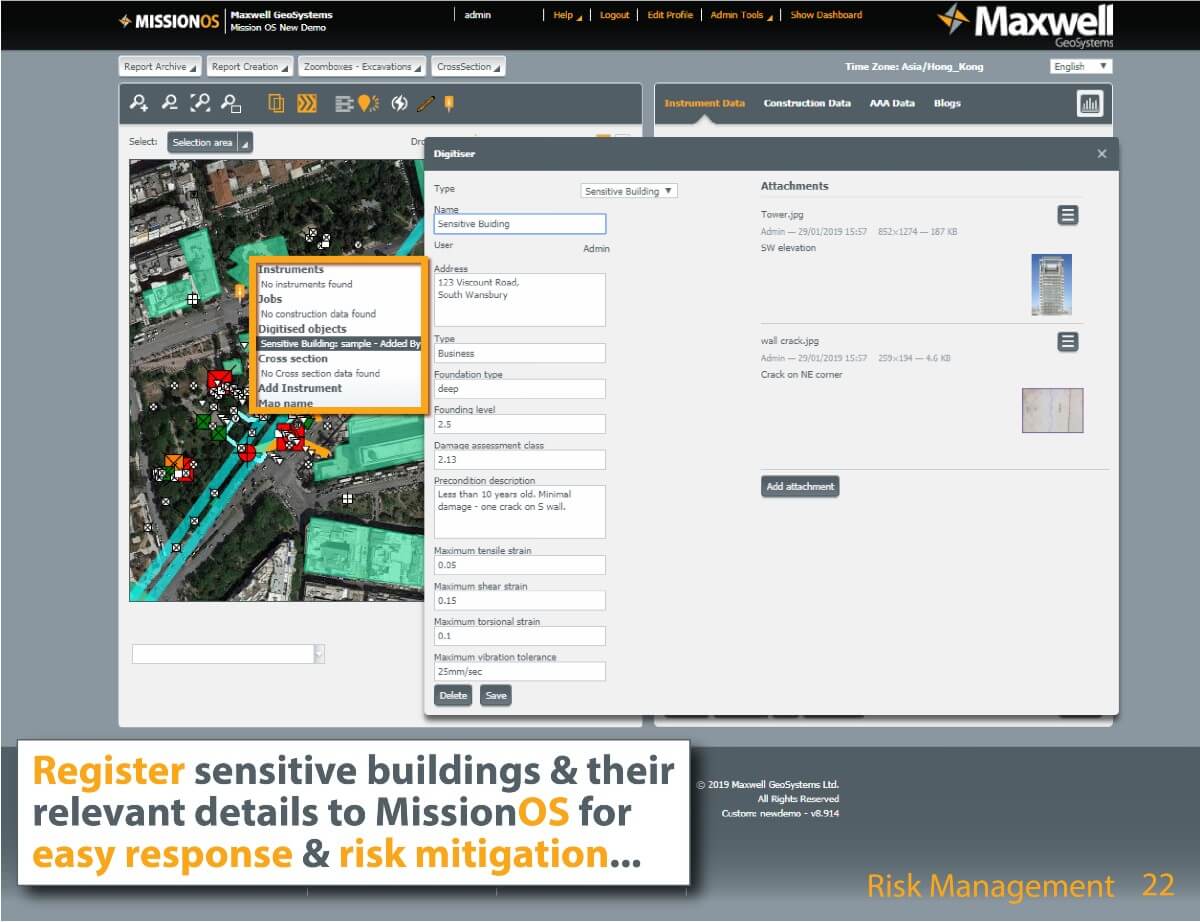Open the Help menu
The image size is (1200, 922).
(567, 15)
